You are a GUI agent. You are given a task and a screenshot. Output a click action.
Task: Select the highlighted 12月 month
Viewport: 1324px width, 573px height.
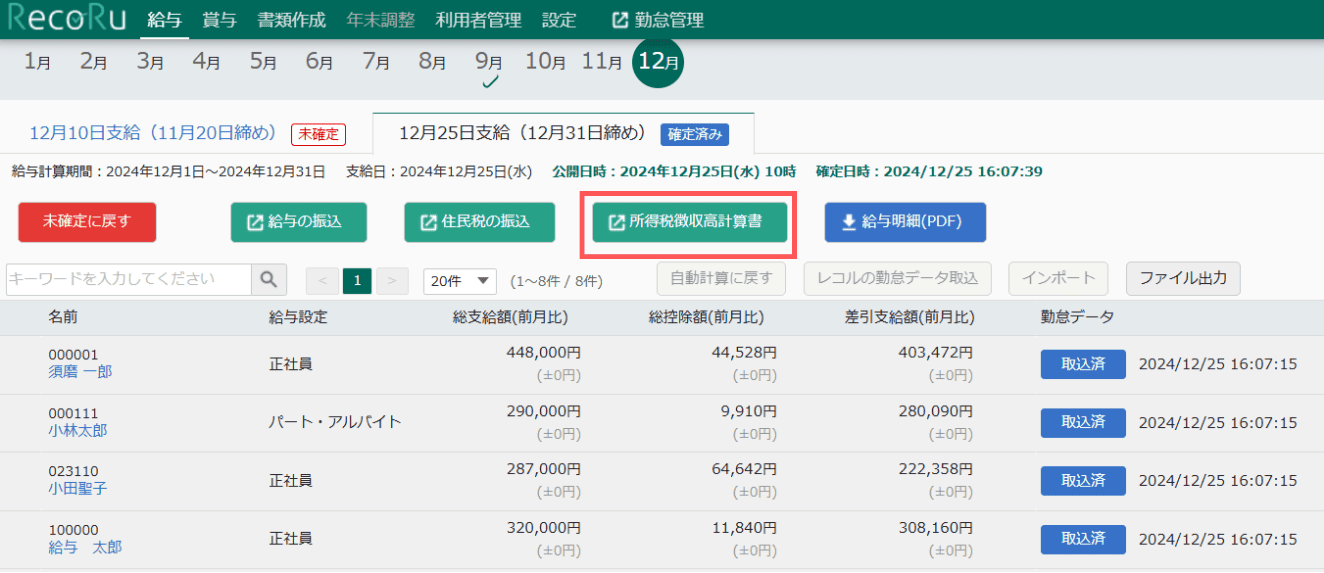pos(658,62)
